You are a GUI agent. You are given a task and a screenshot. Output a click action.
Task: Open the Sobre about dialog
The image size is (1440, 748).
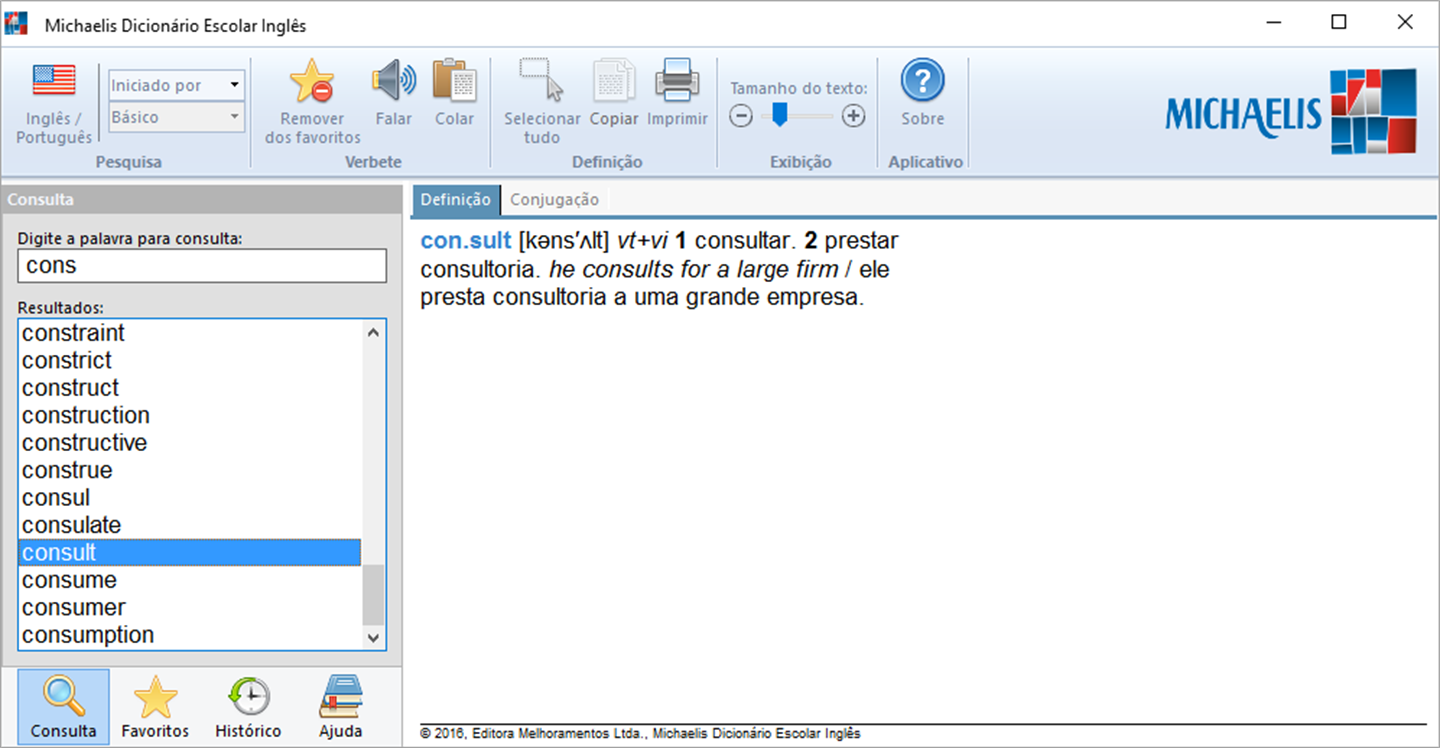[x=922, y=94]
